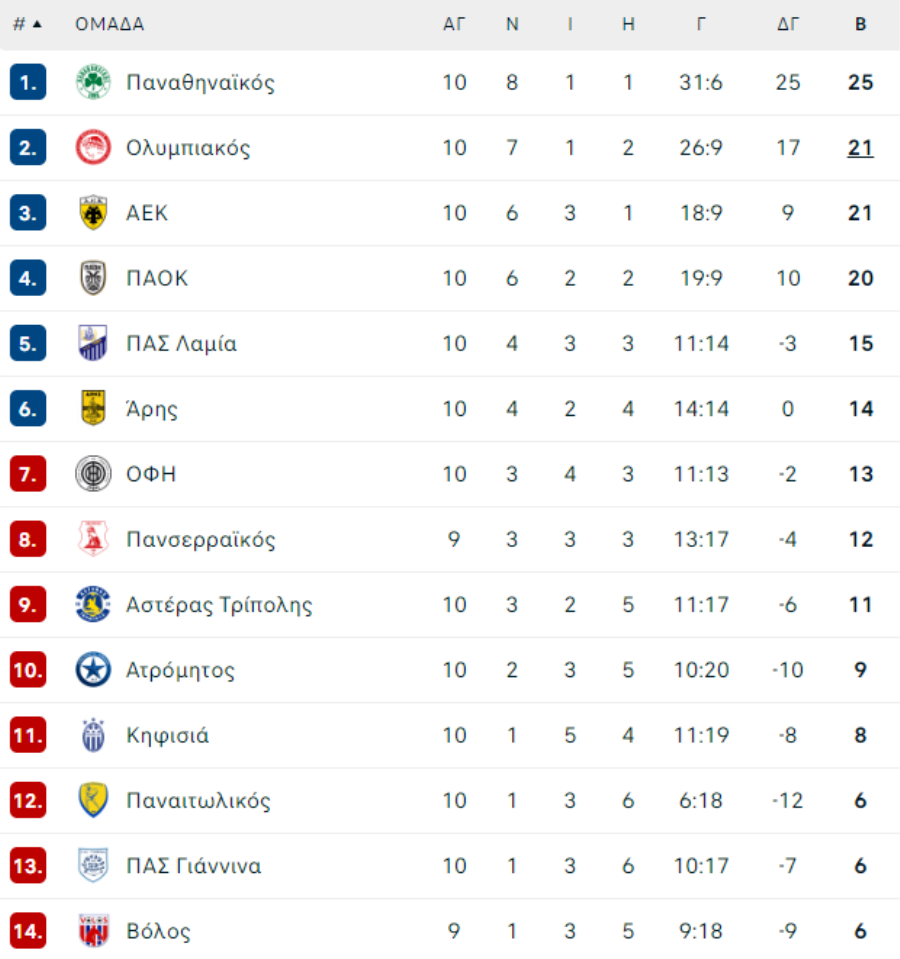Click the Olympiacos red club logo
This screenshot has height=959, width=900.
(93, 148)
